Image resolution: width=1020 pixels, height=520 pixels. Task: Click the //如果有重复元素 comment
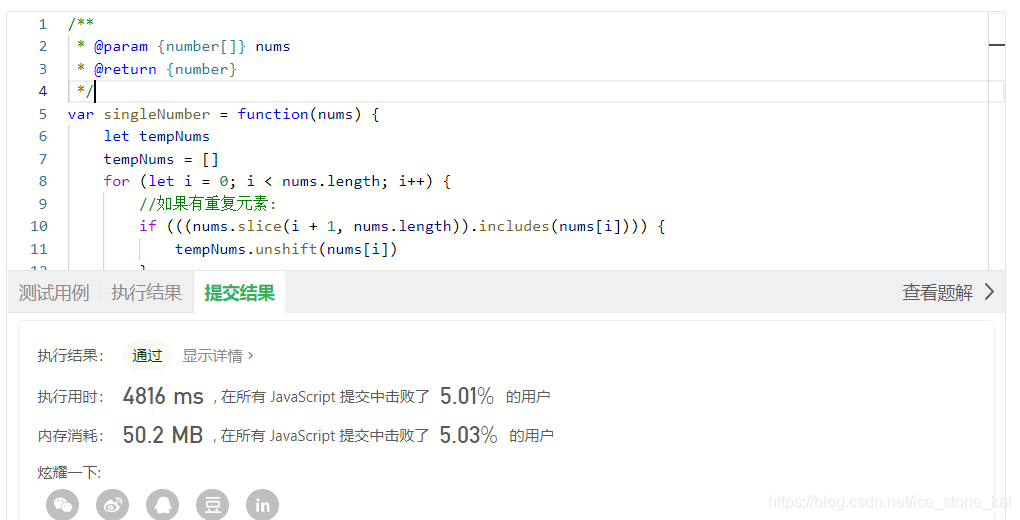[x=208, y=204]
